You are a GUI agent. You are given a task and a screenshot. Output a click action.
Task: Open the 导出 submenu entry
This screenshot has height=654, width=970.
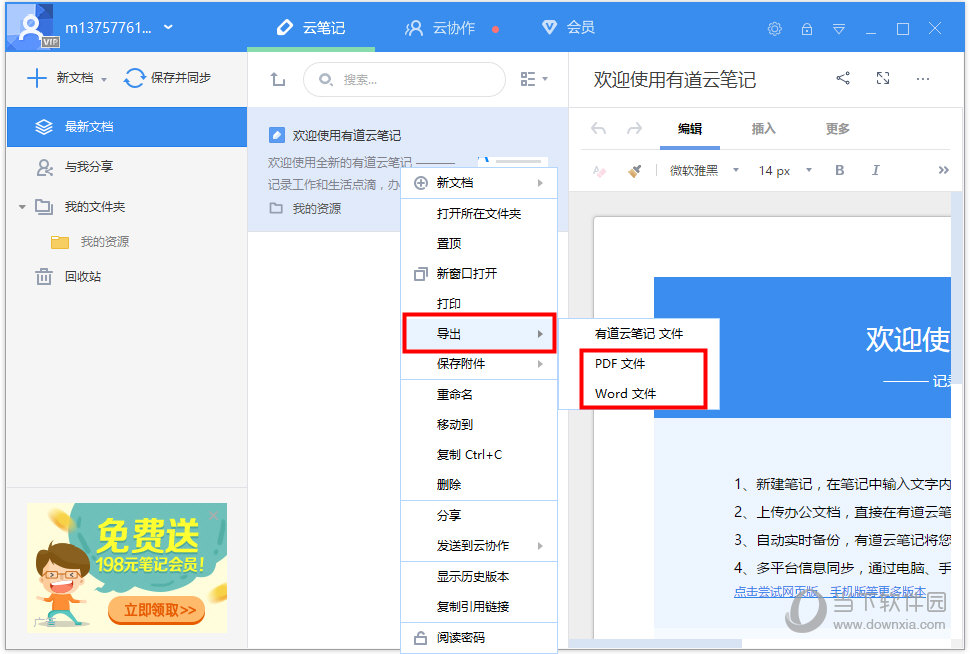479,334
